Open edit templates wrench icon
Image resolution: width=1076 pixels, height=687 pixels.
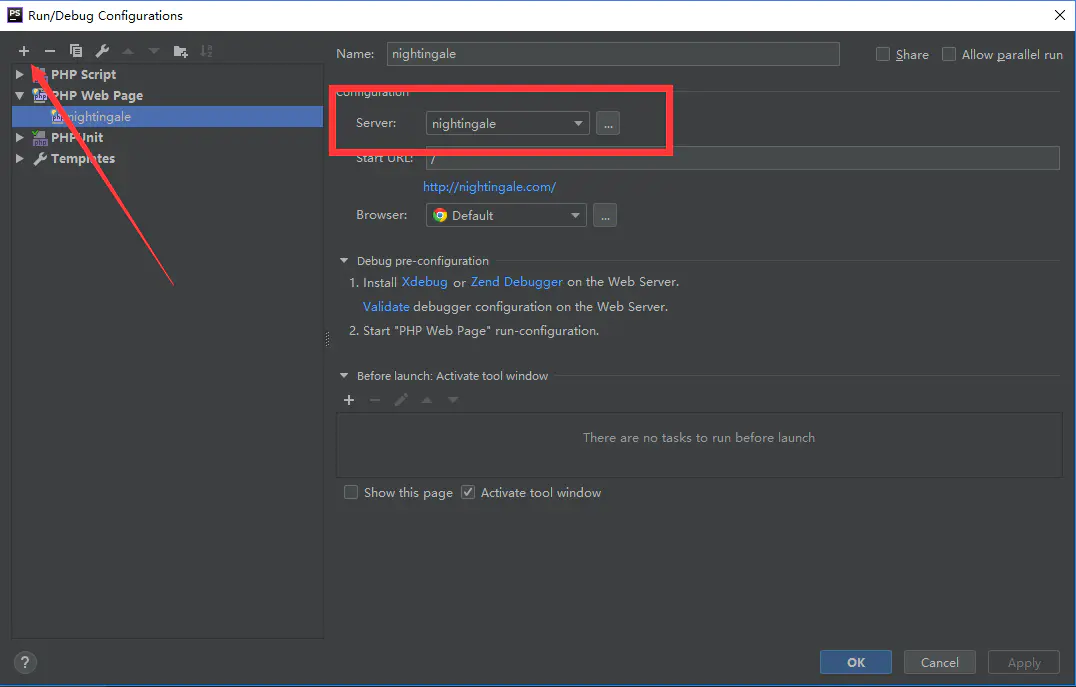[102, 51]
